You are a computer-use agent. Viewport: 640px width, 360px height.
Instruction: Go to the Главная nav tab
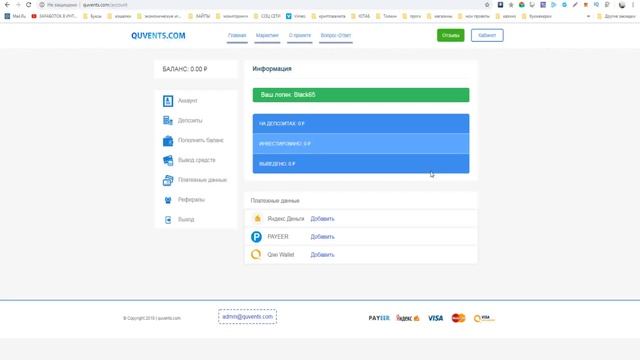click(x=237, y=36)
